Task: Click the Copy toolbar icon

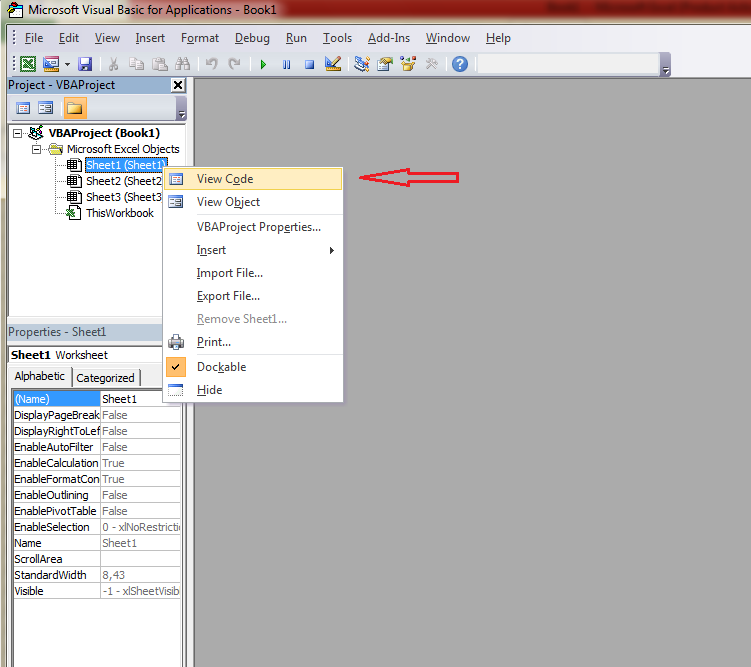Action: (x=137, y=64)
